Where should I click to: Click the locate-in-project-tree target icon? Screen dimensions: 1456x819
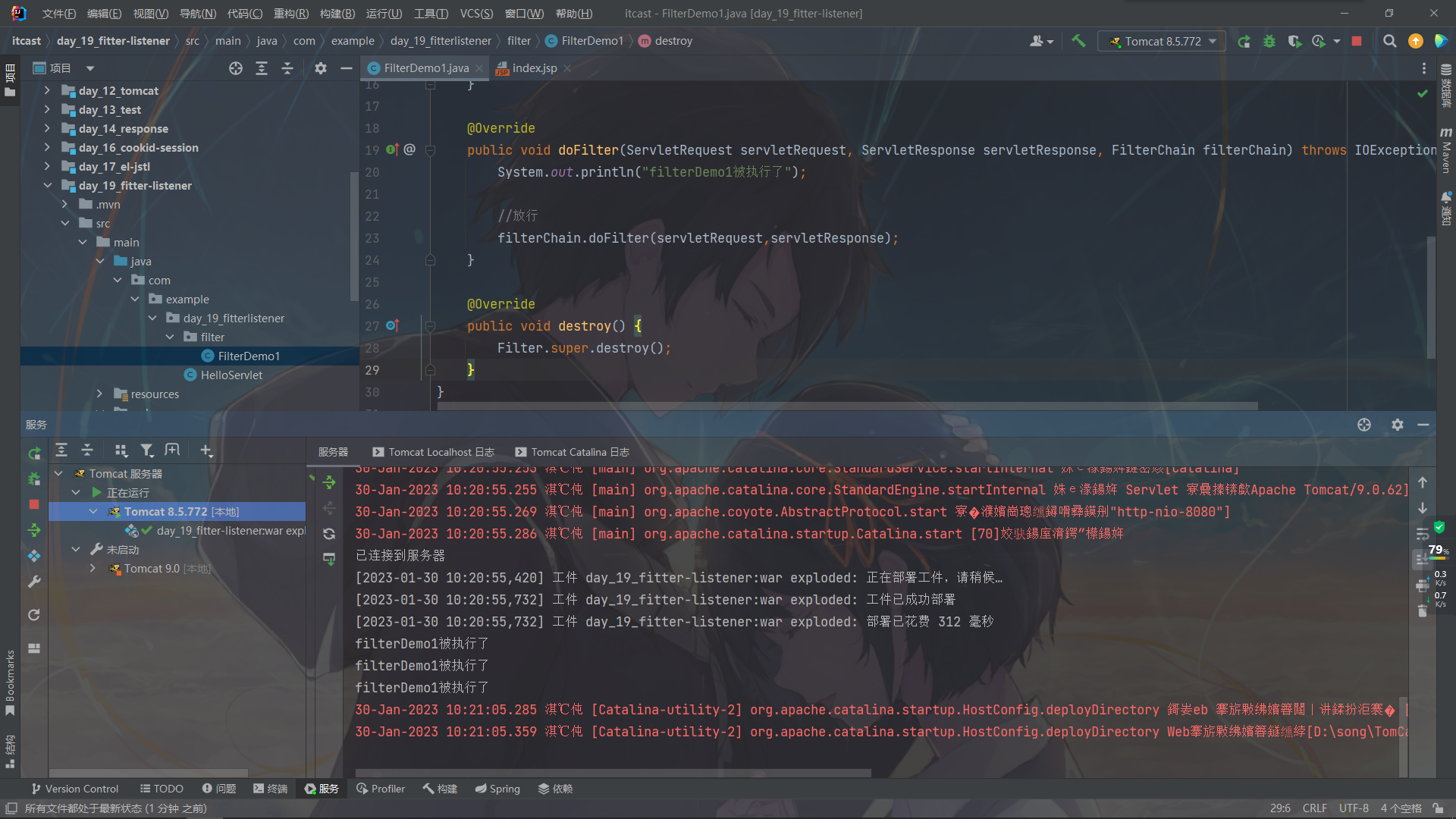[236, 68]
